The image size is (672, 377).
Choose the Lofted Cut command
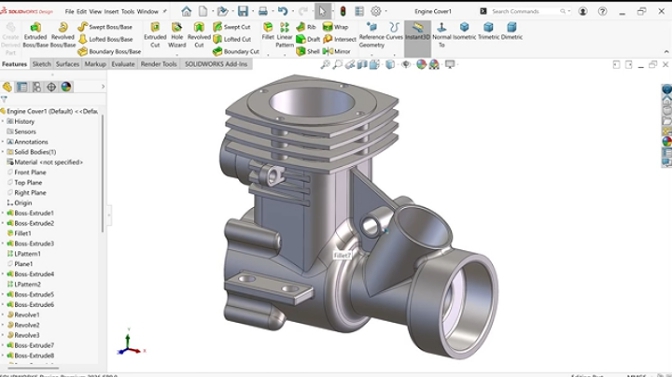click(x=232, y=39)
